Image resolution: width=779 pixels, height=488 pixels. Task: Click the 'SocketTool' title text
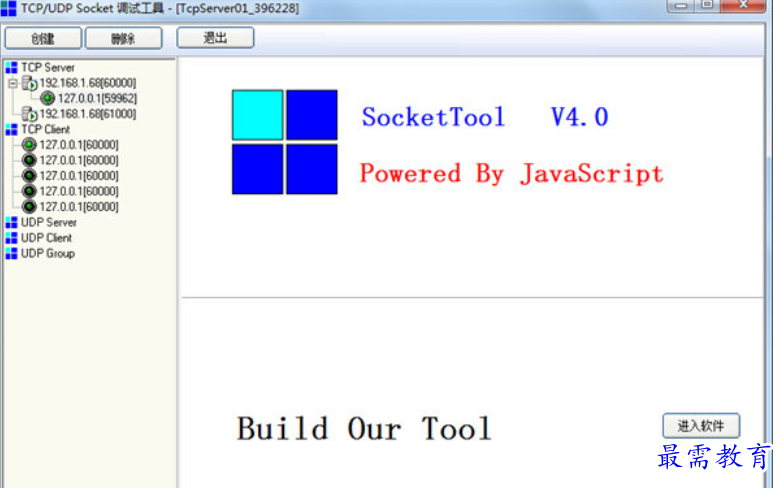click(x=433, y=117)
